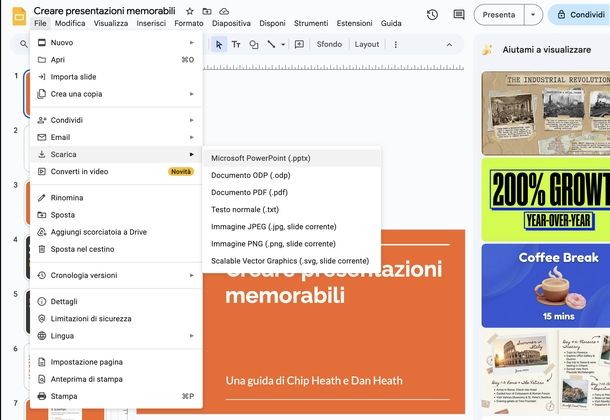Select the arrow cursor tool

click(x=219, y=45)
